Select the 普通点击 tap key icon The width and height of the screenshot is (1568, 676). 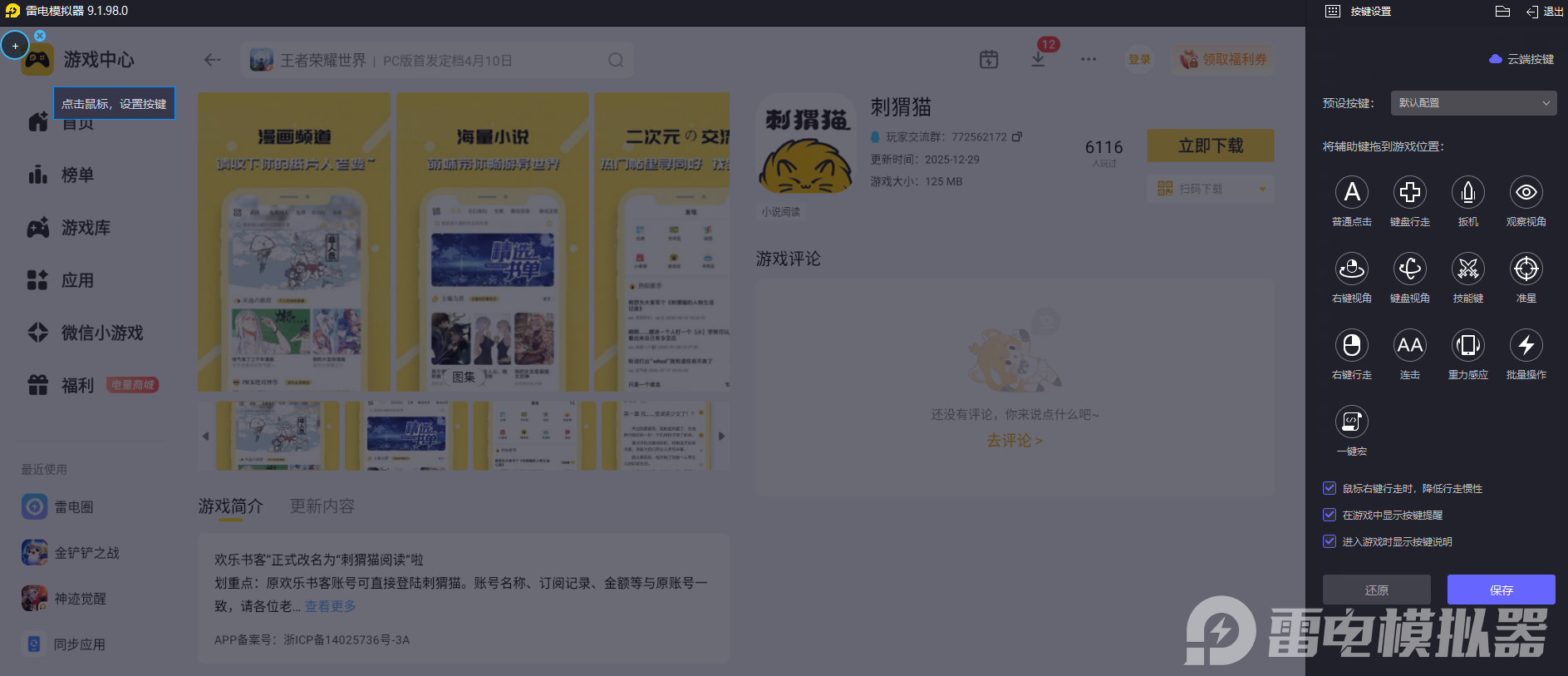tap(1352, 192)
